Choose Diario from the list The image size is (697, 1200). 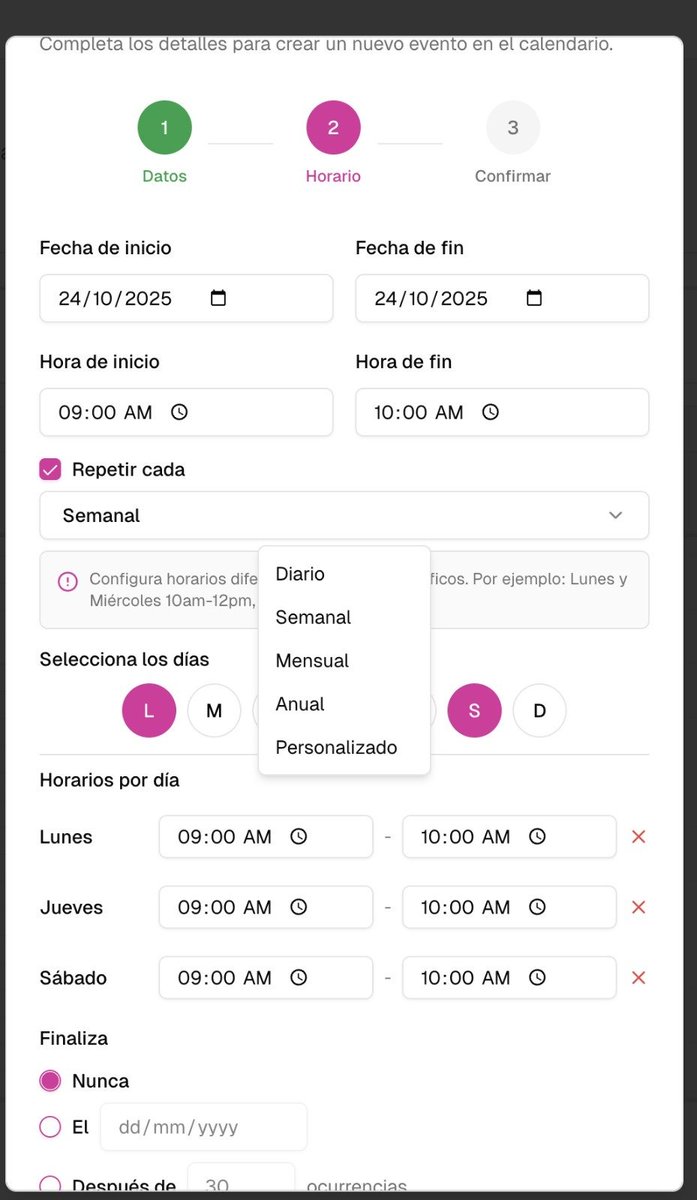click(344, 574)
